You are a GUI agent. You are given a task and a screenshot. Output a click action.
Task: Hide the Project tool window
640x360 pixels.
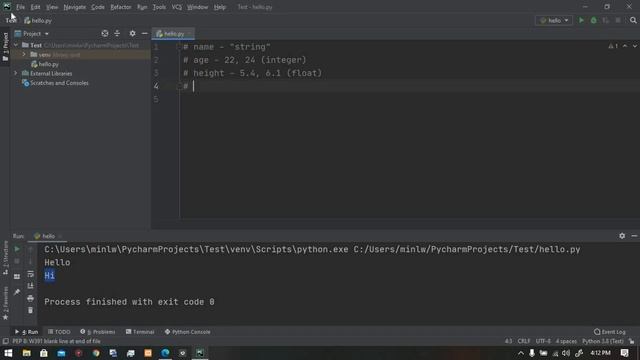point(144,33)
